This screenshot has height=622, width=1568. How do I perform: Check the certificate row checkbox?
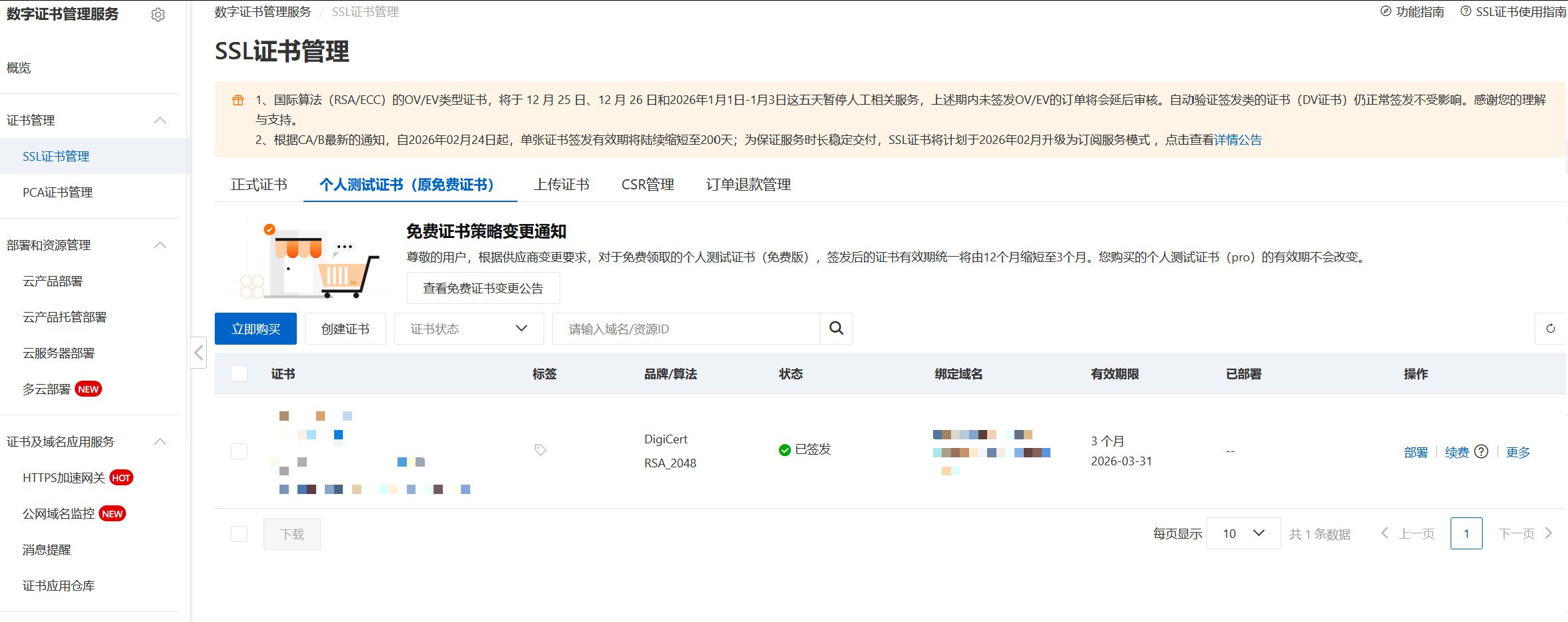[x=239, y=451]
